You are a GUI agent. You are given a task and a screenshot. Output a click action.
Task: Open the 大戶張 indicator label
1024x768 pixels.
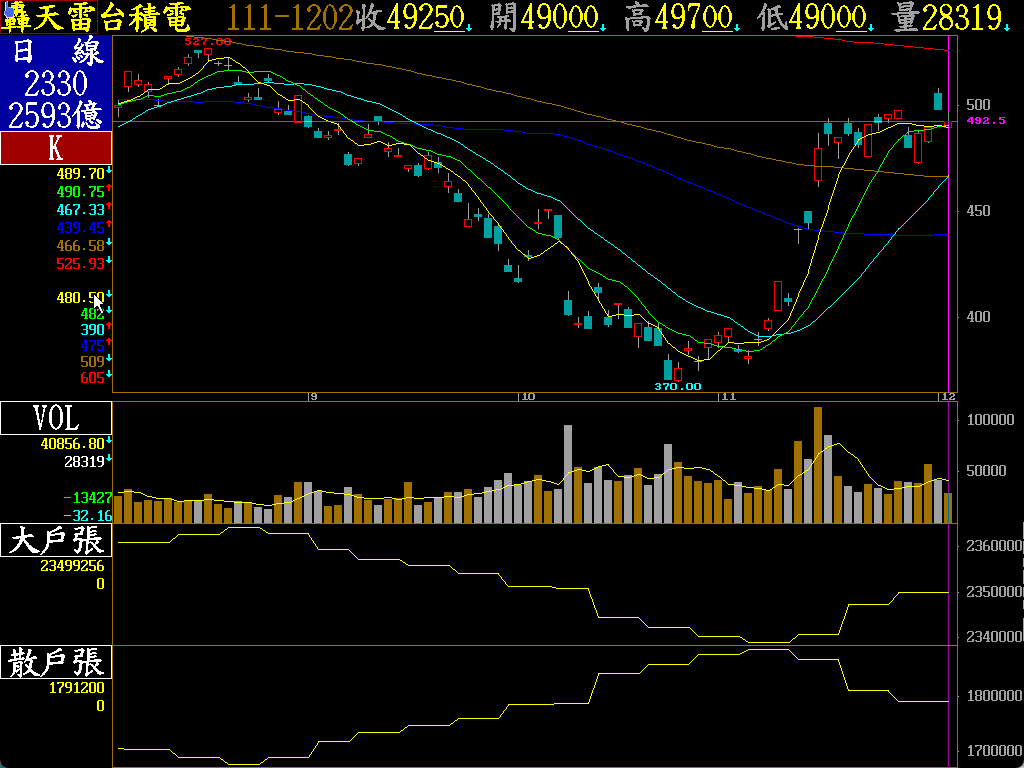pos(55,541)
